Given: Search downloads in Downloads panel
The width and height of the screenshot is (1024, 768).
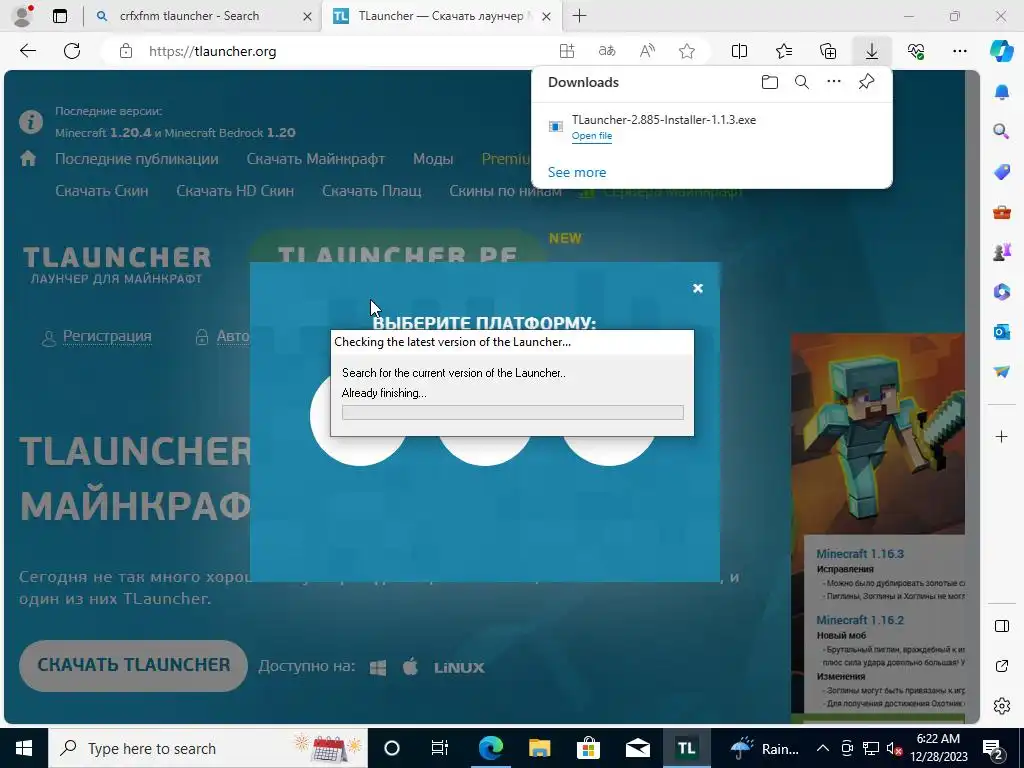Looking at the screenshot, I should pyautogui.click(x=802, y=82).
